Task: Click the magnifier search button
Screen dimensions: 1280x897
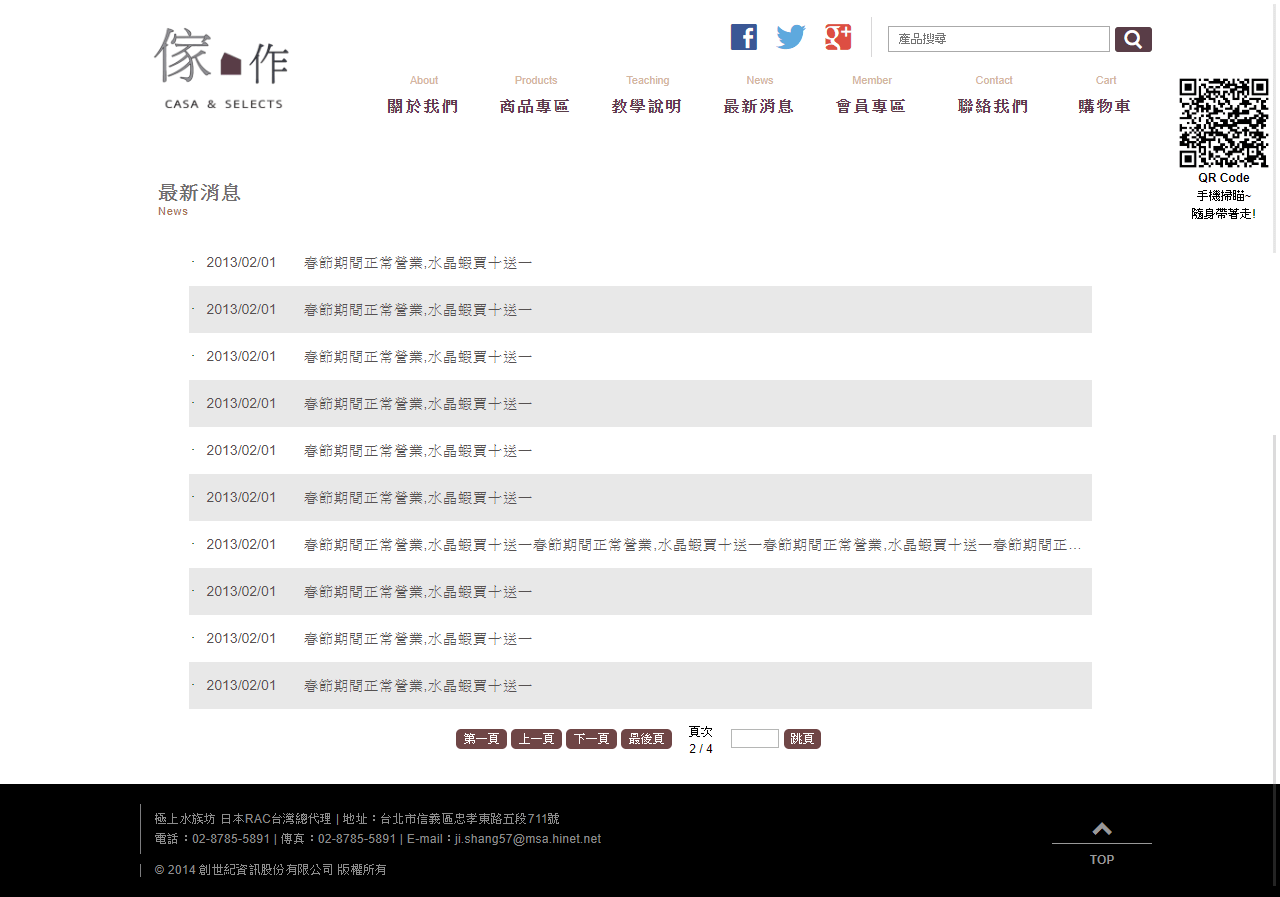Action: (1133, 39)
